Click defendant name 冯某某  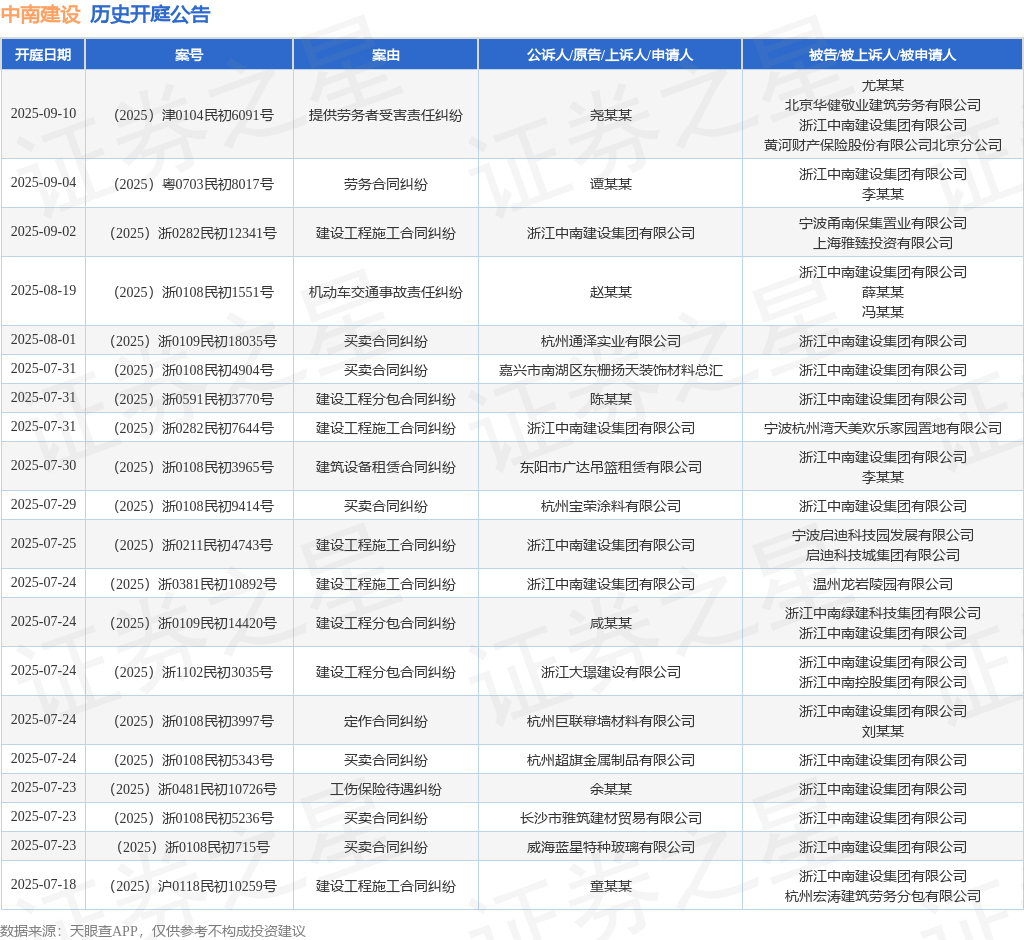882,312
